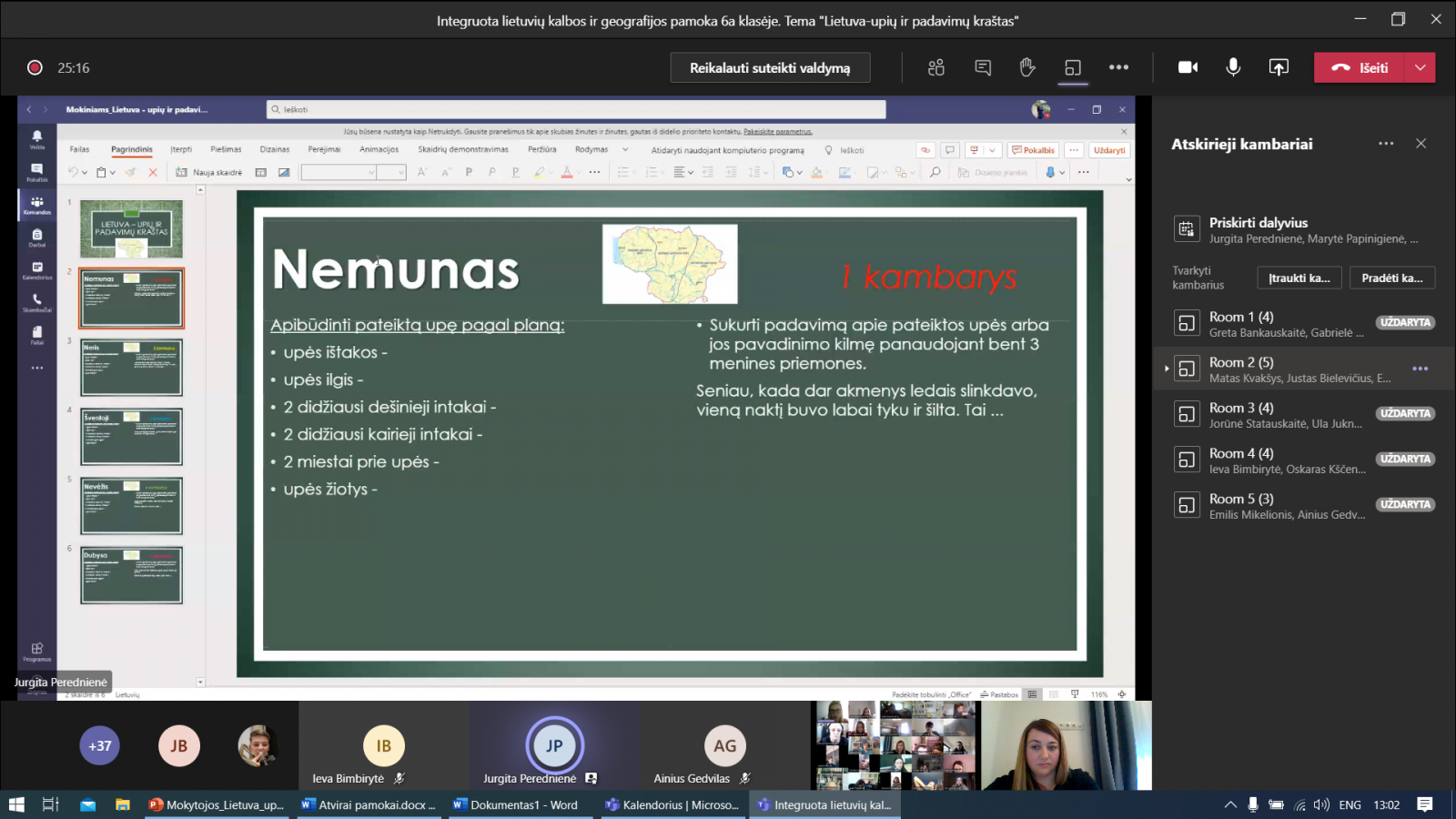Expand the undo dropdown arrow
The height and width of the screenshot is (819, 1456).
[85, 172]
